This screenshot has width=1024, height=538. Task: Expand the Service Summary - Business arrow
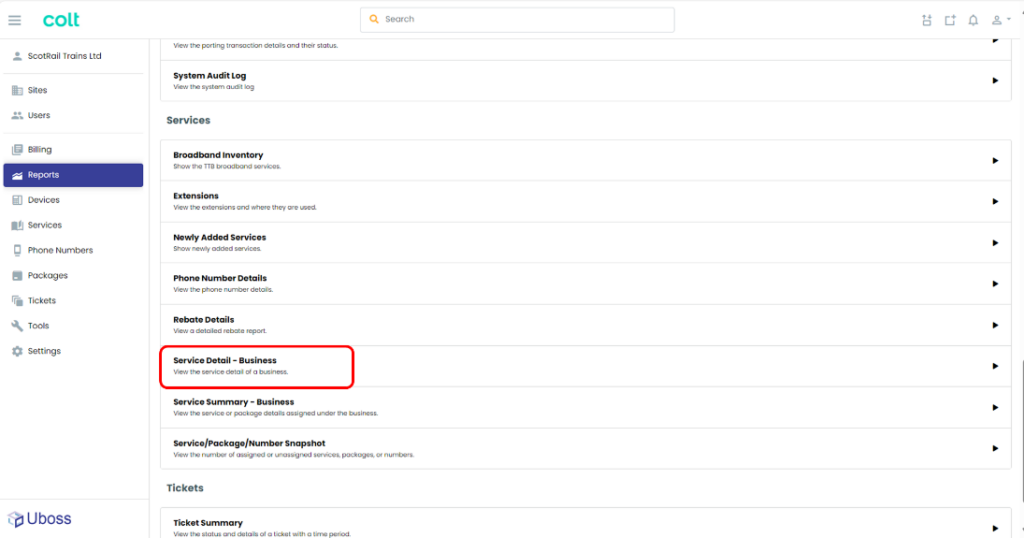[x=995, y=407]
